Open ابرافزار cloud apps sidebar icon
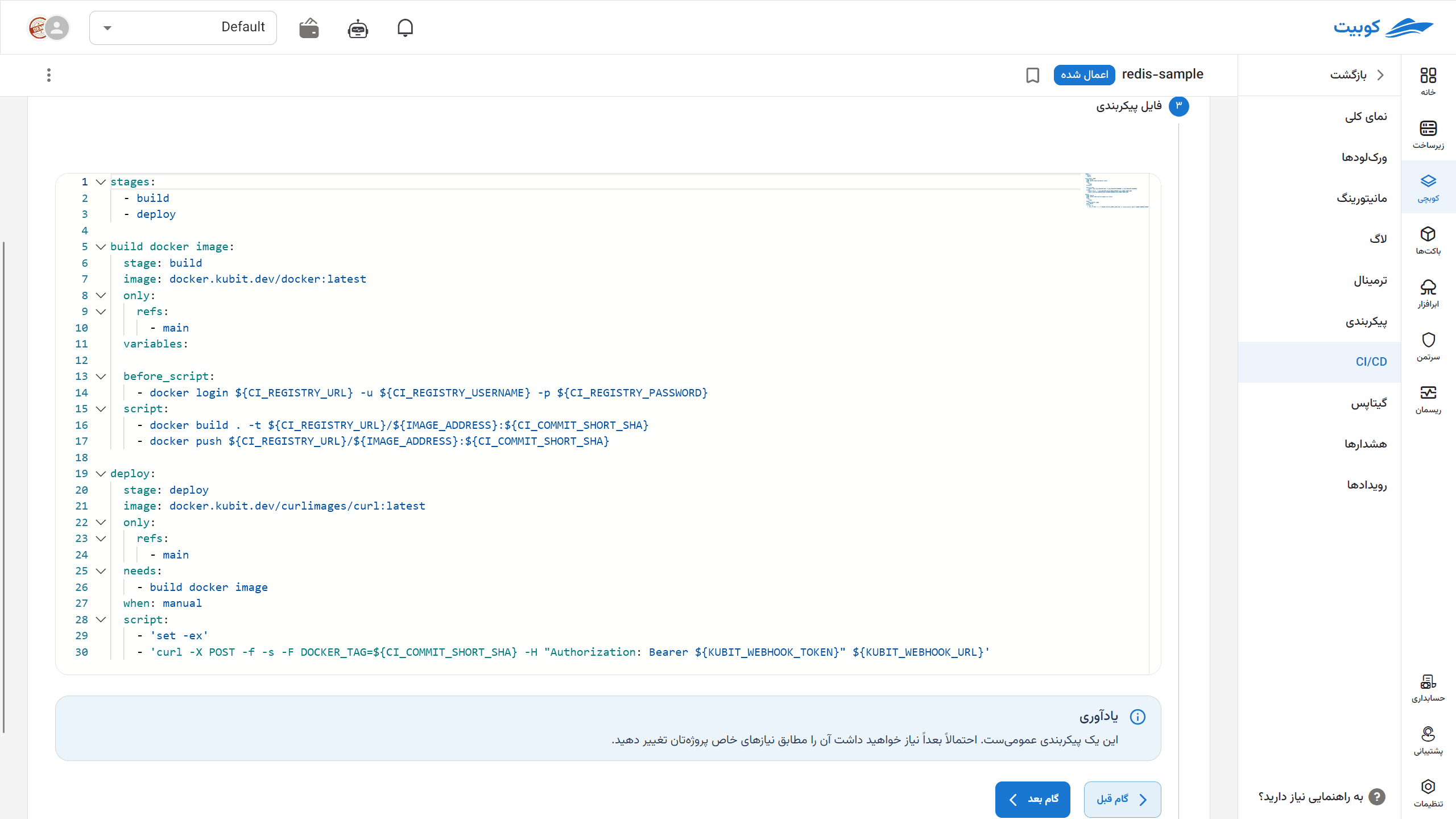The width and height of the screenshot is (1456, 819). point(1428,293)
